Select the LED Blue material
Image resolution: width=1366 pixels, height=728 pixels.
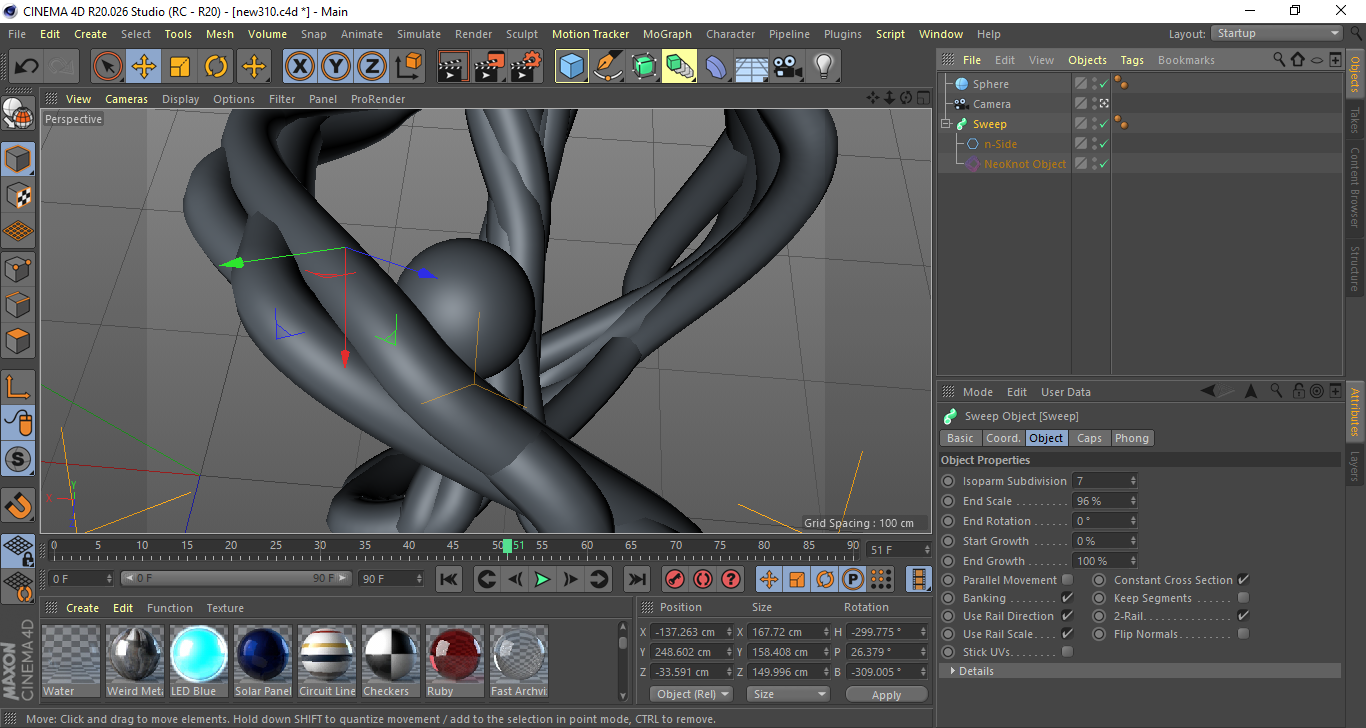199,661
